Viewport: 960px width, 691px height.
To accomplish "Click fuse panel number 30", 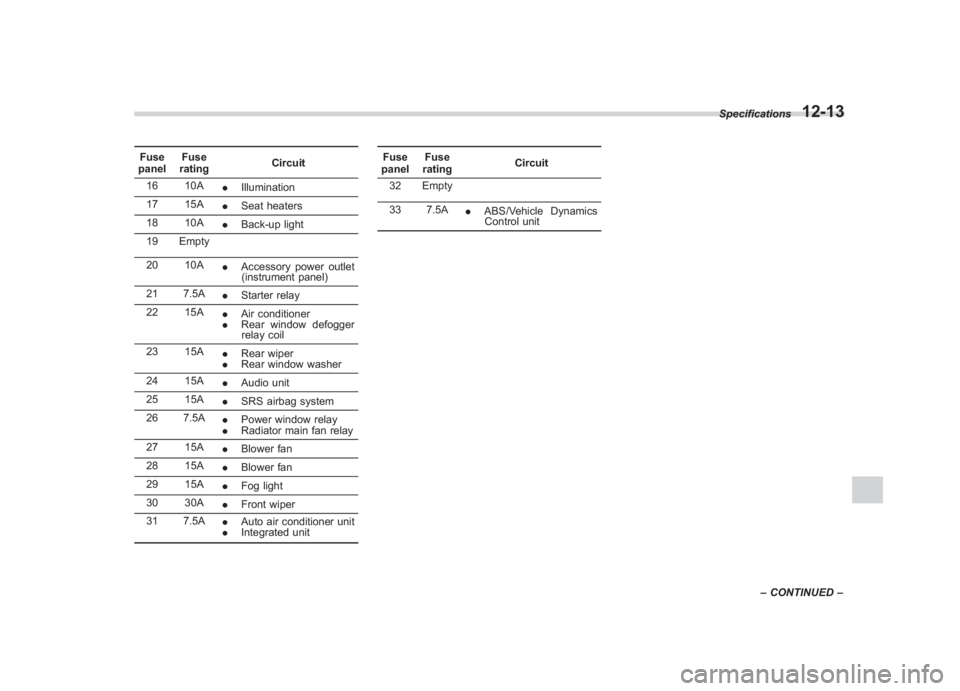I will pyautogui.click(x=152, y=502).
